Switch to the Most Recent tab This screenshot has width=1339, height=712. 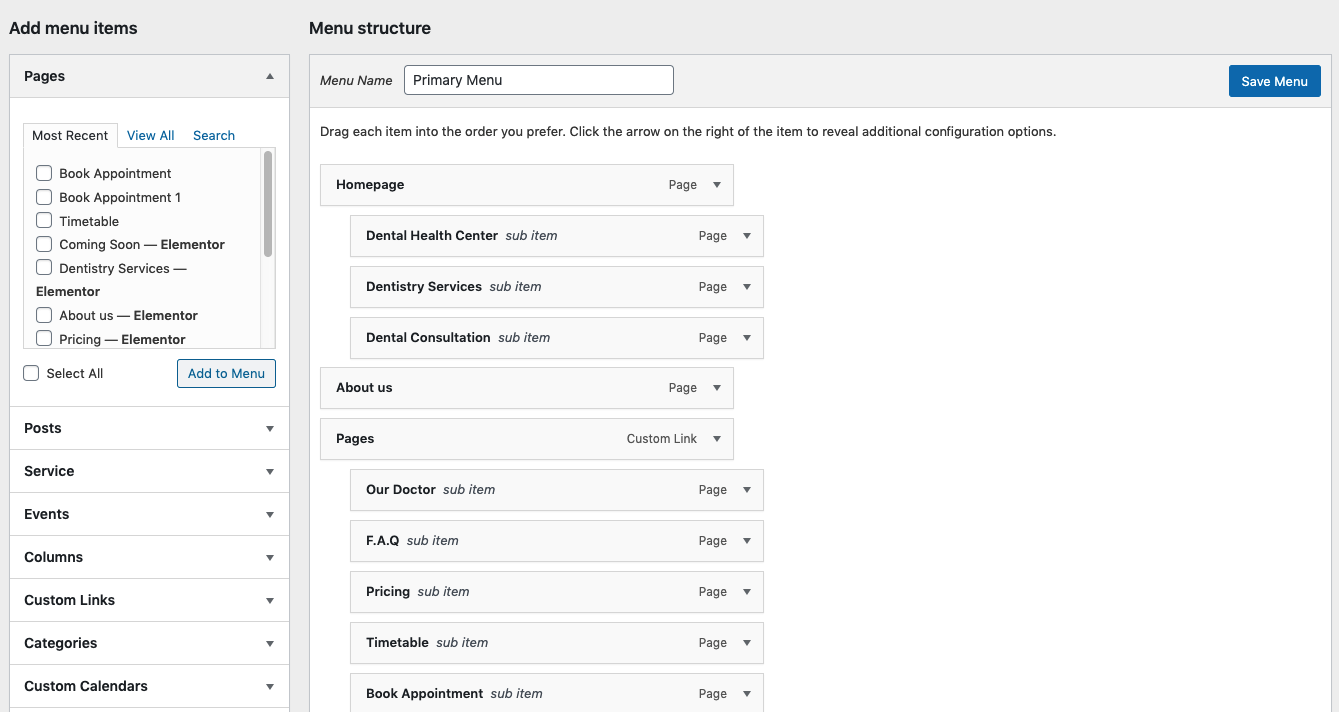pos(70,136)
